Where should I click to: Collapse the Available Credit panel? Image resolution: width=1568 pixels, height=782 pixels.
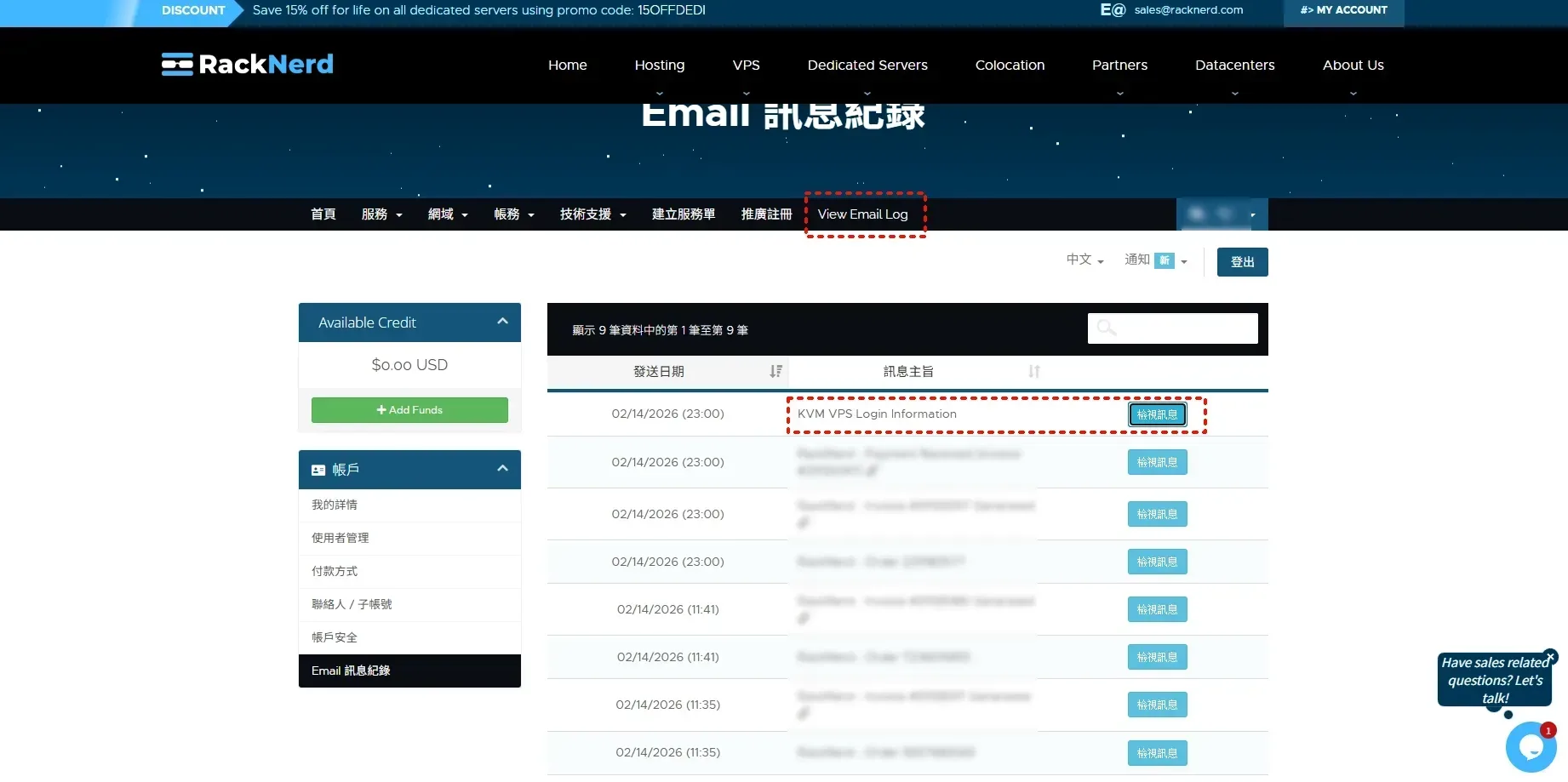[x=502, y=322]
